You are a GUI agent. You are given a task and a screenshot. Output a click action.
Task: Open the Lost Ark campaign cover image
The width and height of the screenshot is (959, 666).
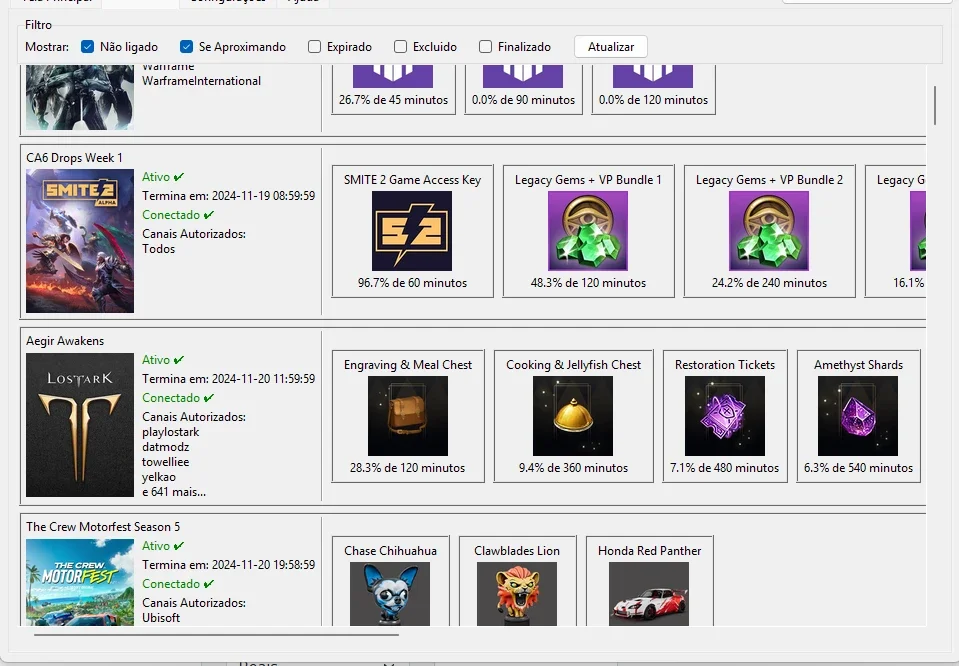pyautogui.click(x=80, y=424)
